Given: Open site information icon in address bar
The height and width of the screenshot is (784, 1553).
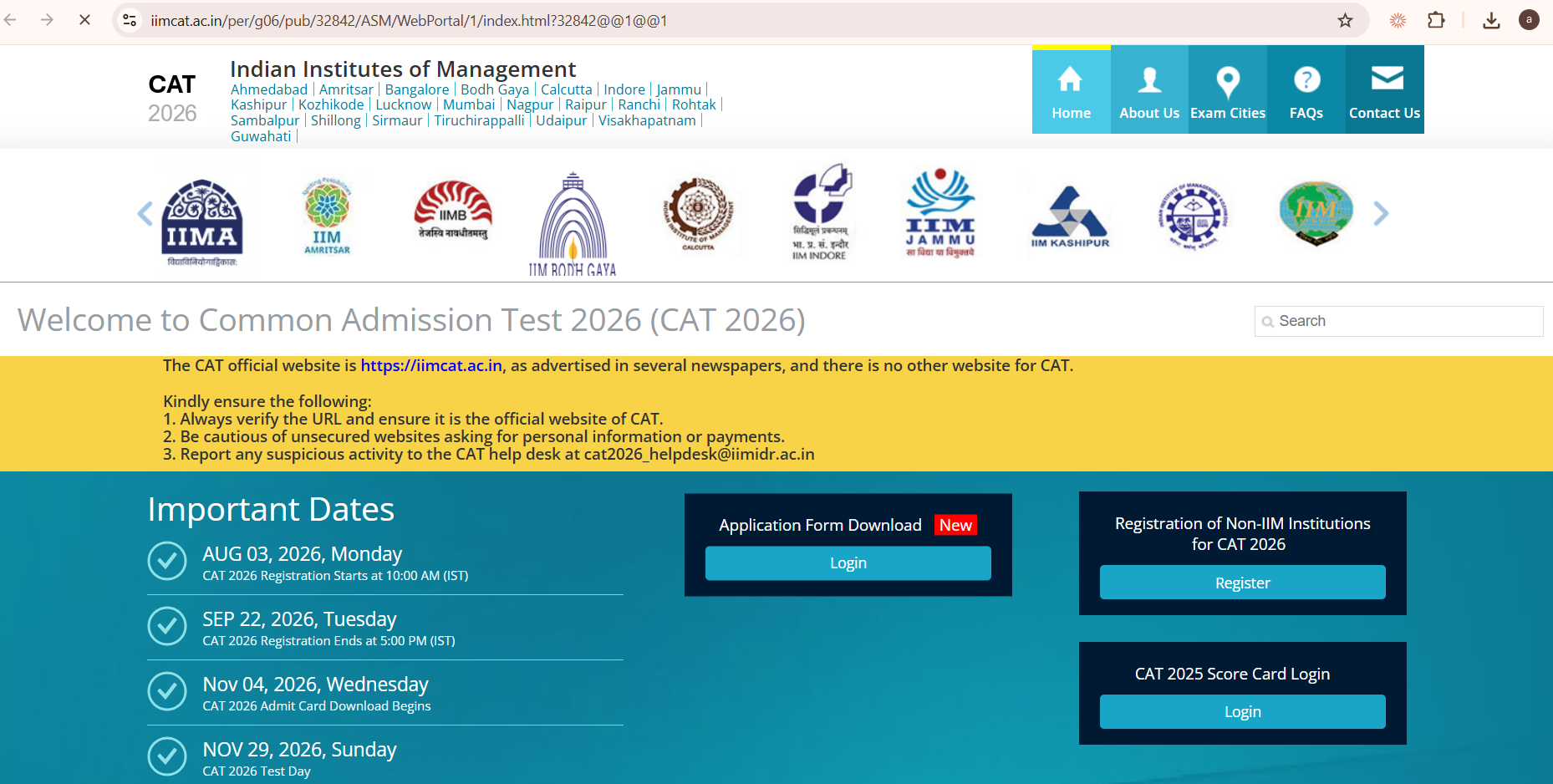Looking at the screenshot, I should coord(130,20).
